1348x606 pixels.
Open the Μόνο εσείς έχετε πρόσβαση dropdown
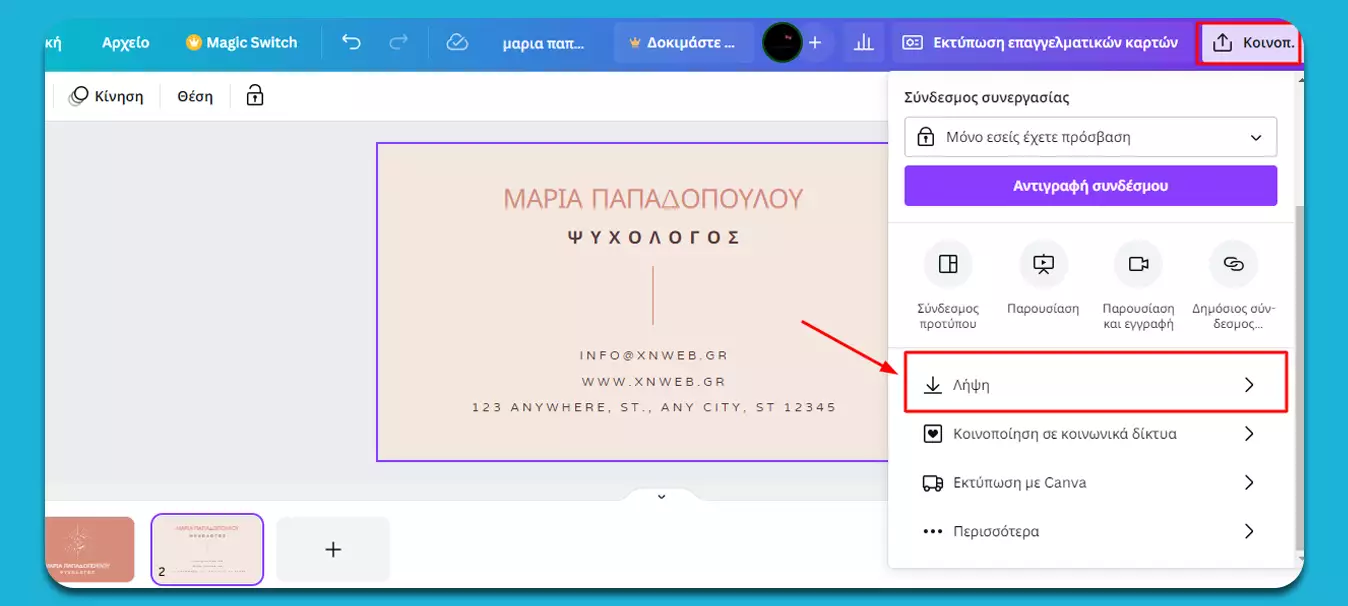click(1090, 136)
